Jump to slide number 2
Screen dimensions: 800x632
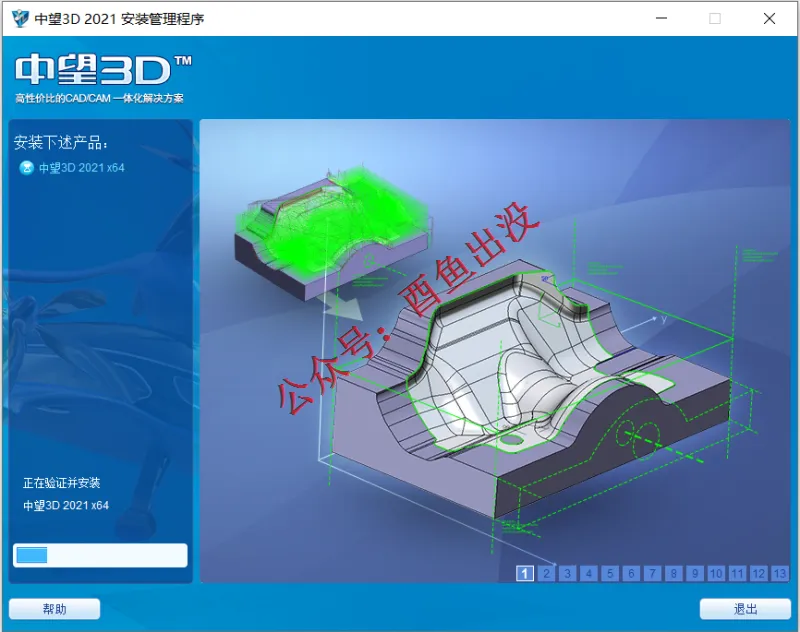click(546, 573)
